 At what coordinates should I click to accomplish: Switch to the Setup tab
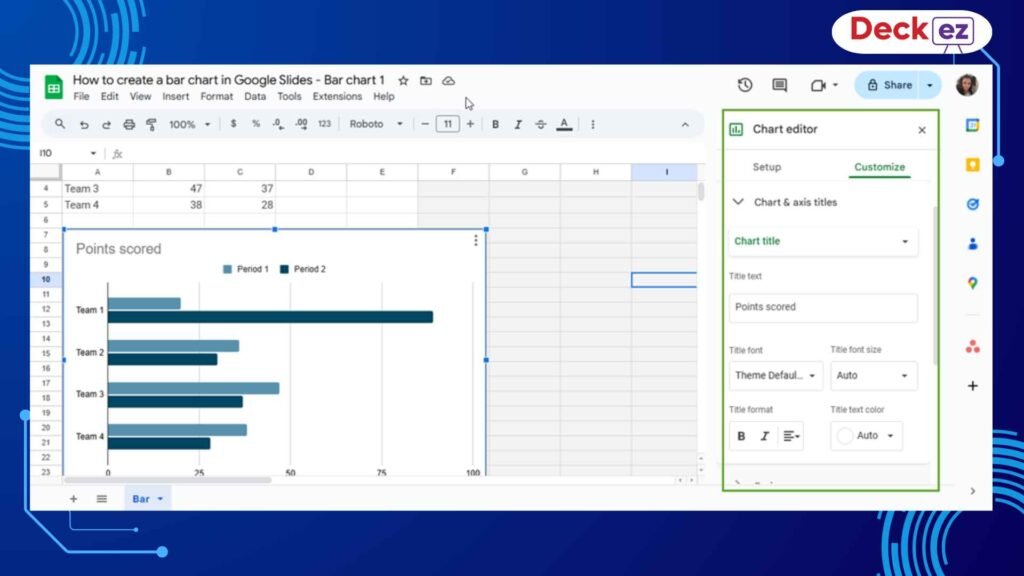tap(769, 167)
